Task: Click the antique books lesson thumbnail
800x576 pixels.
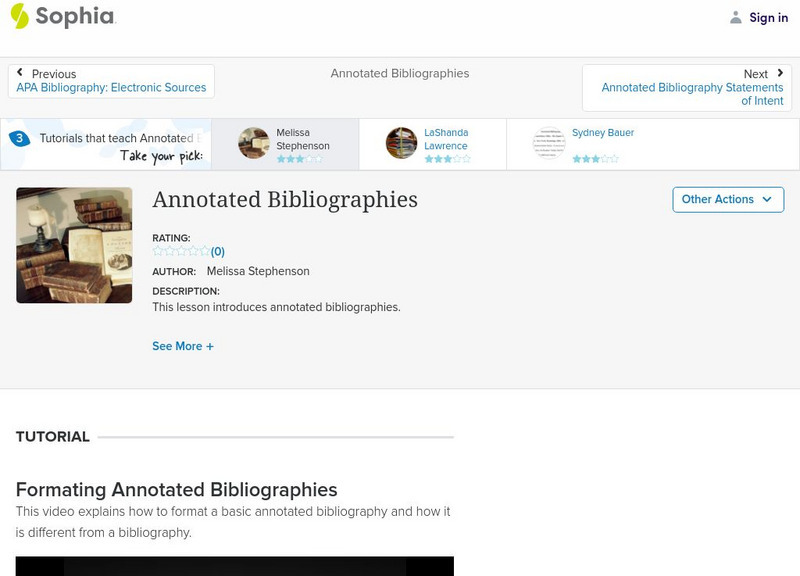Action: 74,245
